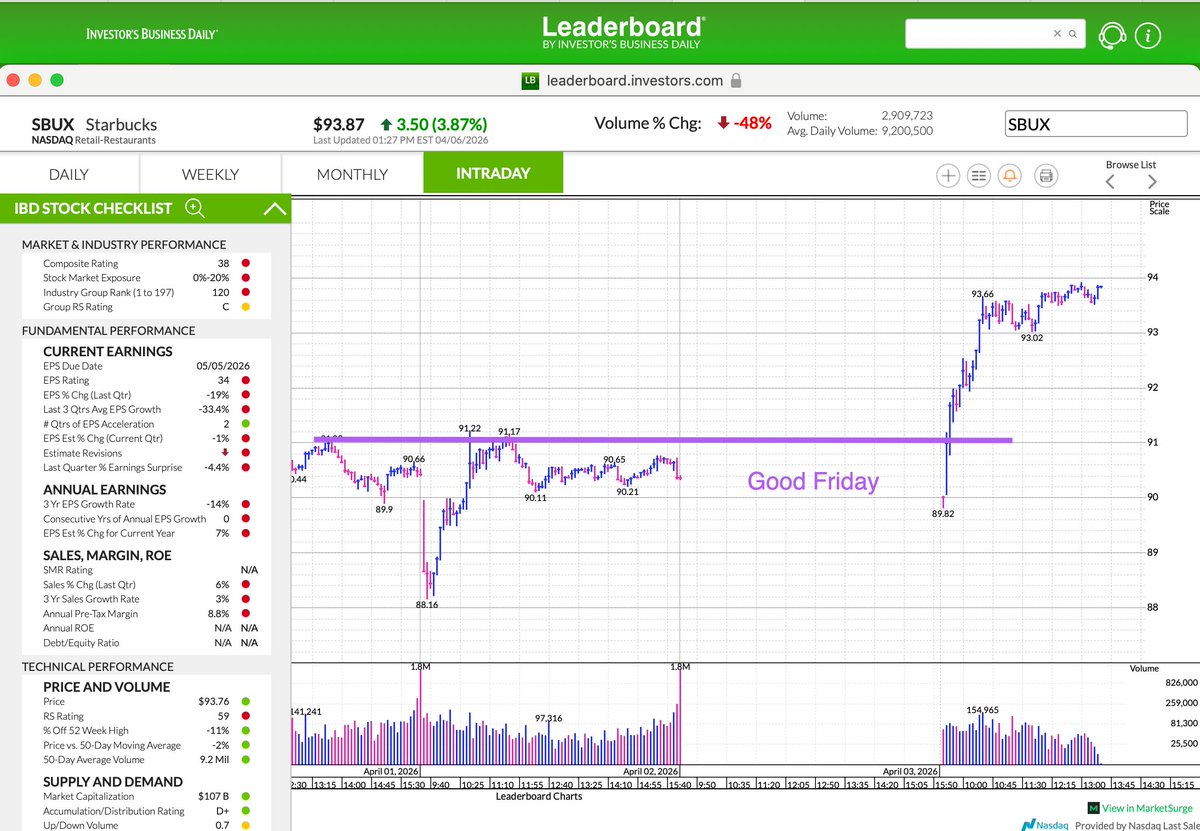Click the Market Capitalization row
This screenshot has height=831, width=1200.
click(x=145, y=796)
